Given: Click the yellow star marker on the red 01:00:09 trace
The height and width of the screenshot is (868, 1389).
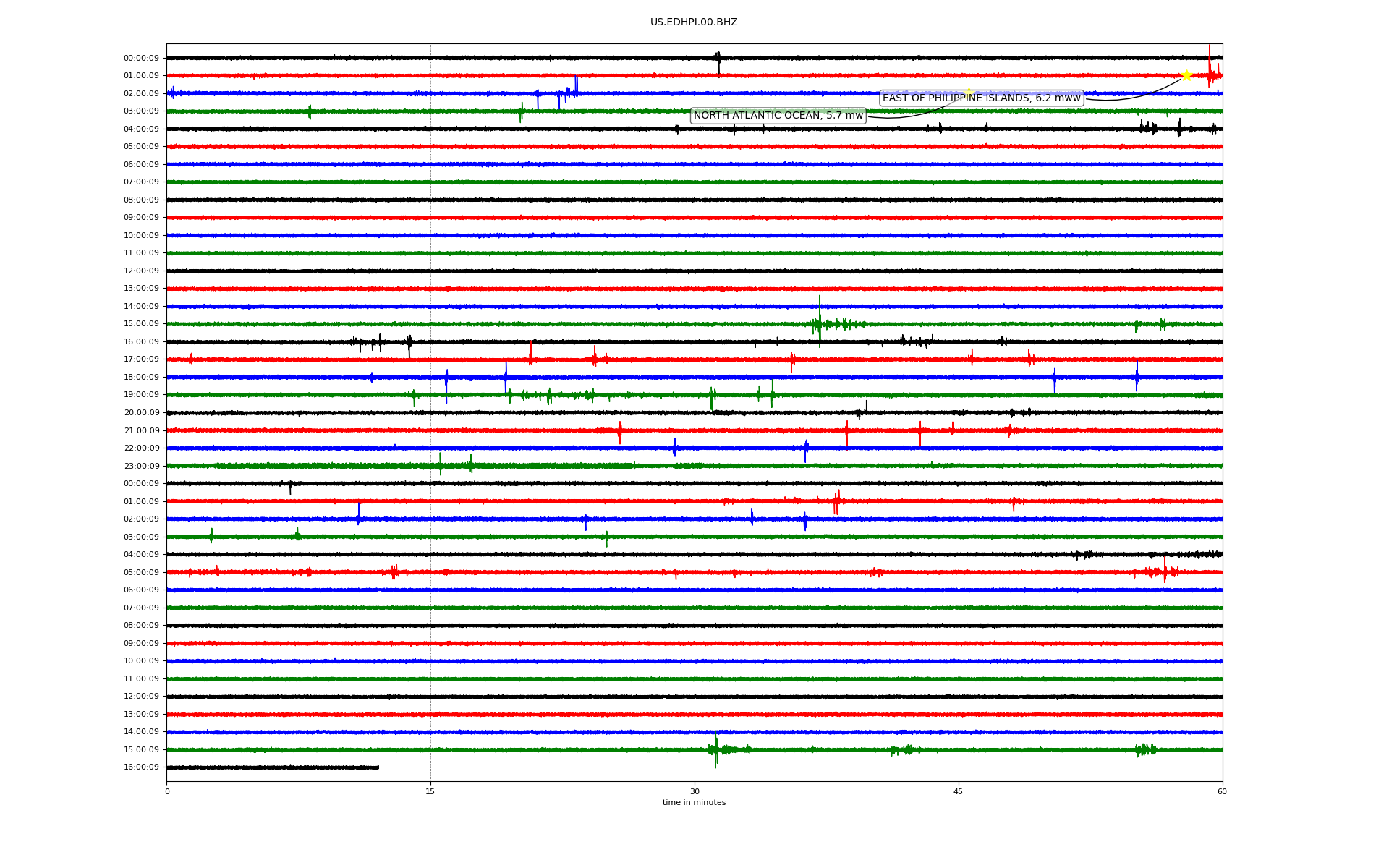Looking at the screenshot, I should (x=1186, y=75).
